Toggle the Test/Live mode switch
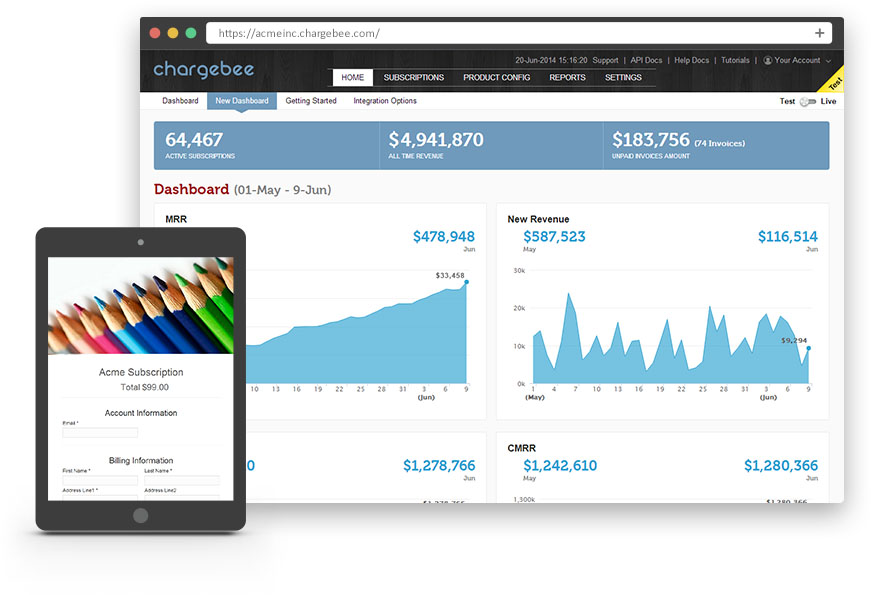The width and height of the screenshot is (893, 595). pyautogui.click(x=807, y=101)
